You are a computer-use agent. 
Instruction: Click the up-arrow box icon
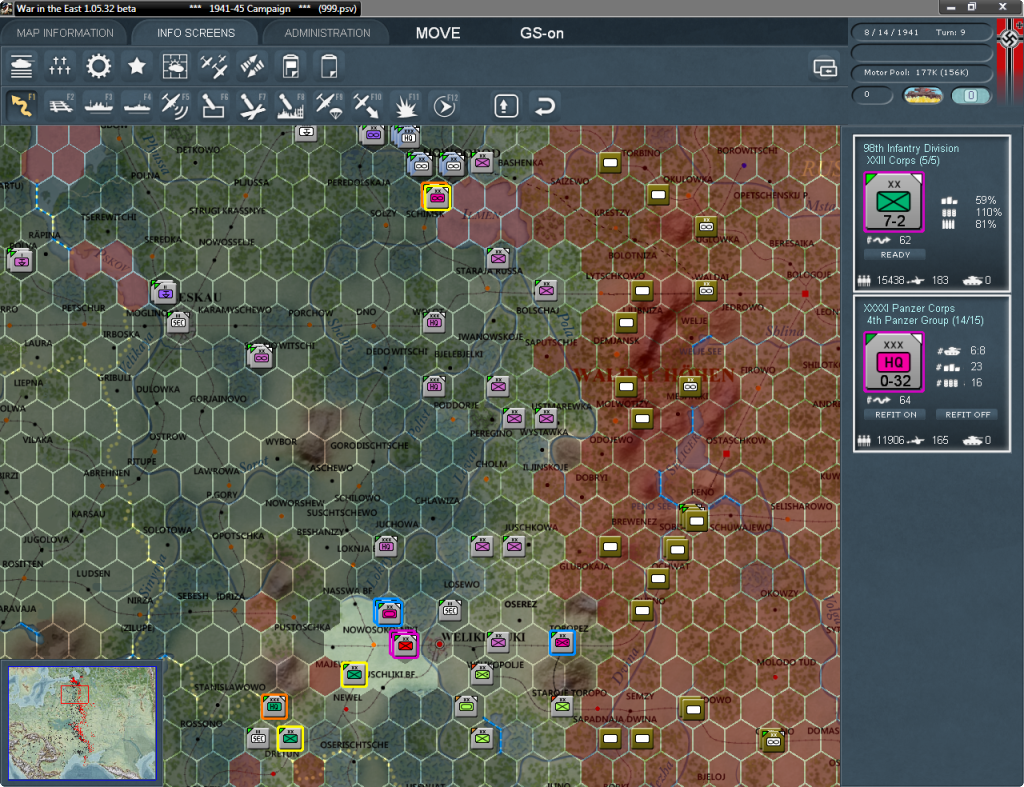pyautogui.click(x=506, y=106)
